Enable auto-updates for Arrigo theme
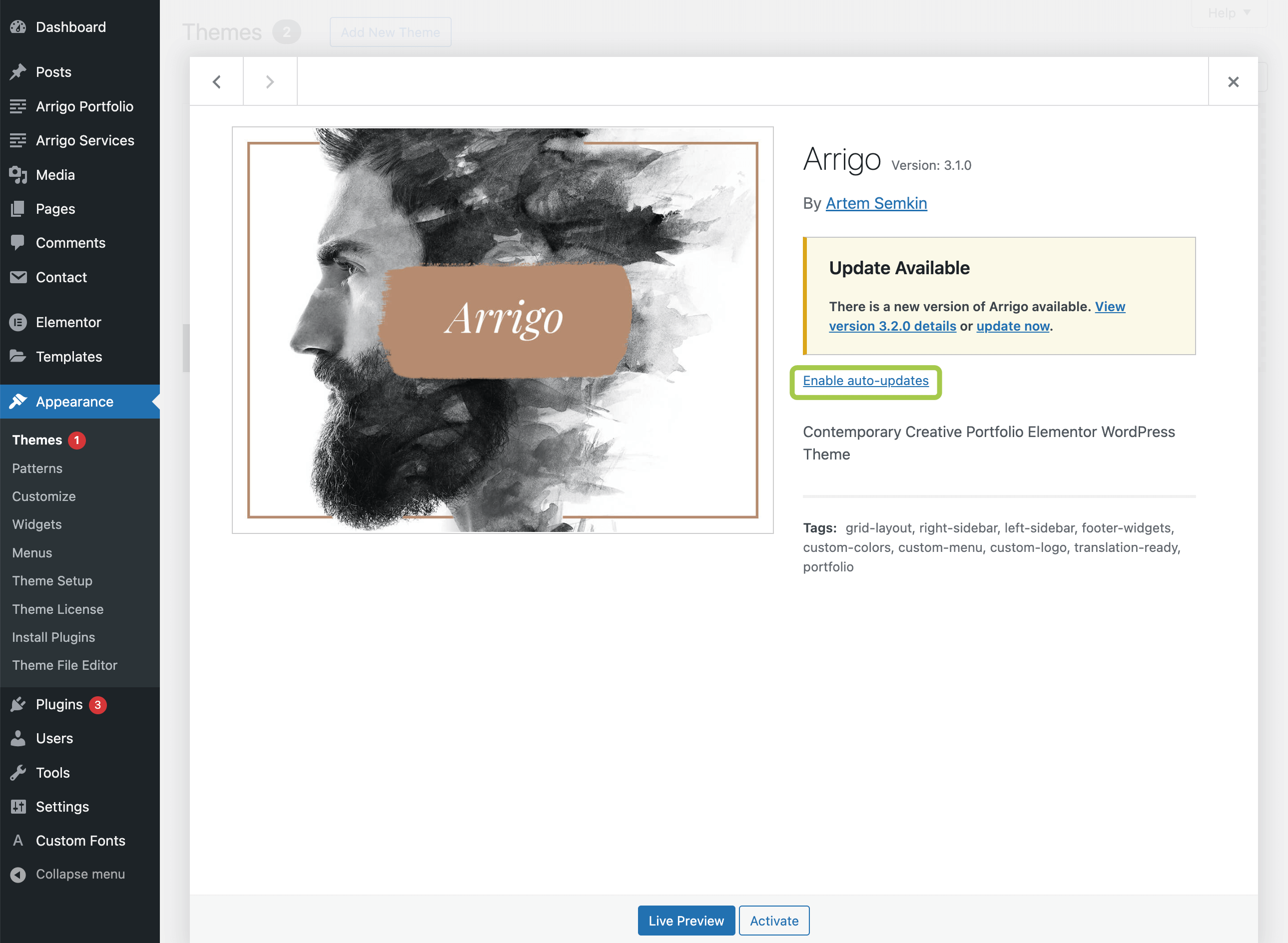The image size is (1288, 943). (x=865, y=381)
